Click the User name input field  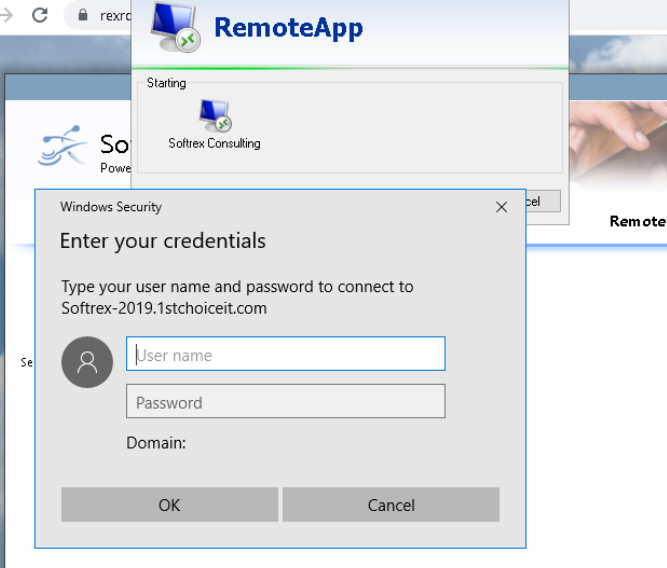click(285, 354)
